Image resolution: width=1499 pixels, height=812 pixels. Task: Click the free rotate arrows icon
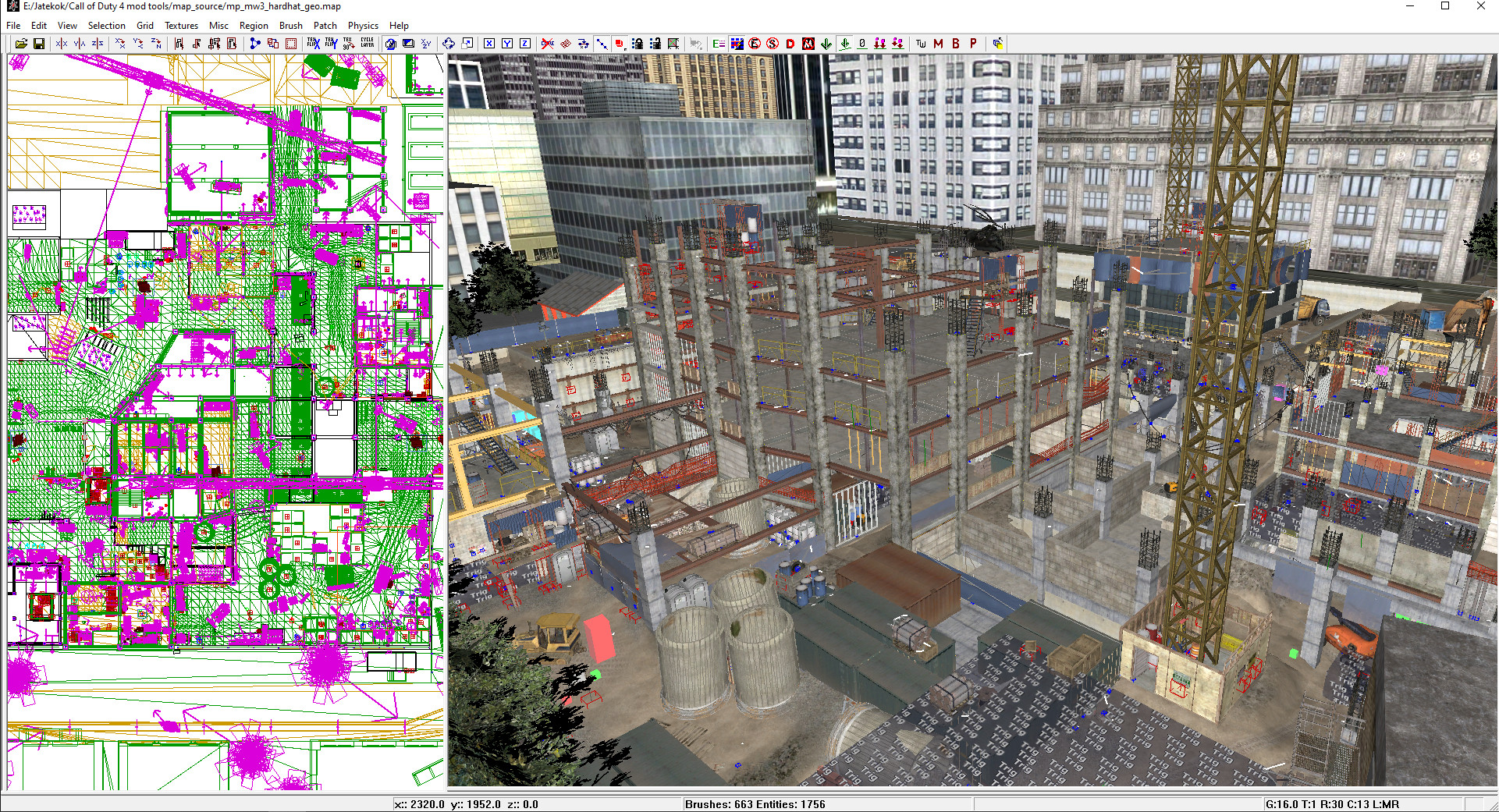tap(449, 44)
